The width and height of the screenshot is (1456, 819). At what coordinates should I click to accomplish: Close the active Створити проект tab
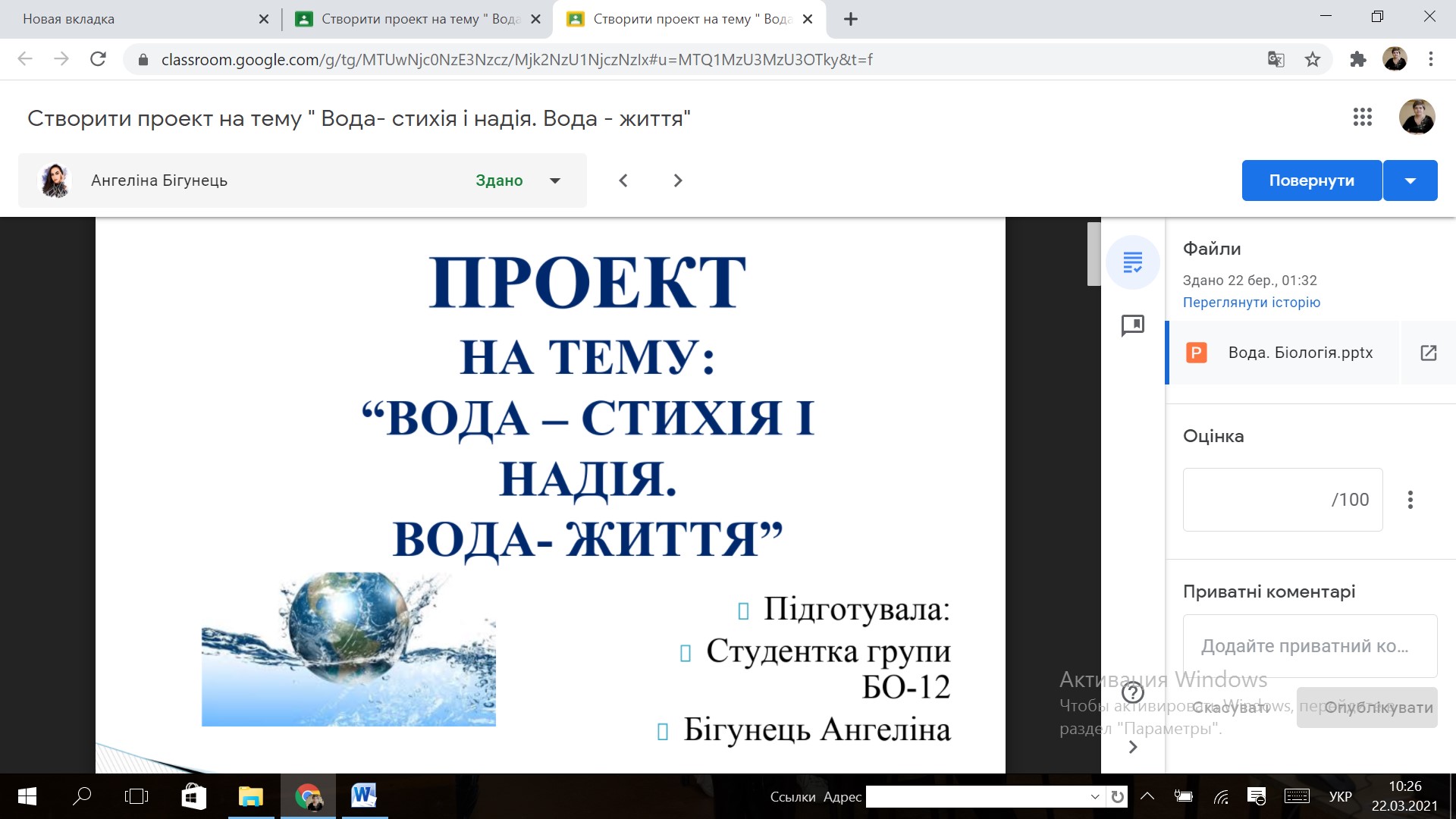point(808,19)
